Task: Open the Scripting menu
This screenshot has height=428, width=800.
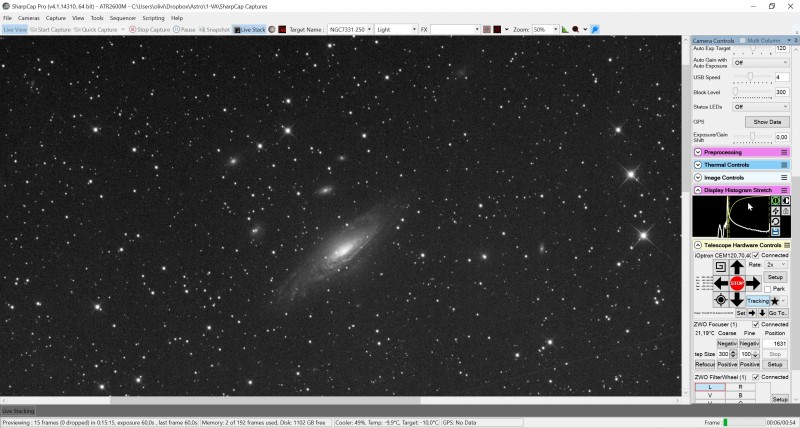Action: (153, 18)
